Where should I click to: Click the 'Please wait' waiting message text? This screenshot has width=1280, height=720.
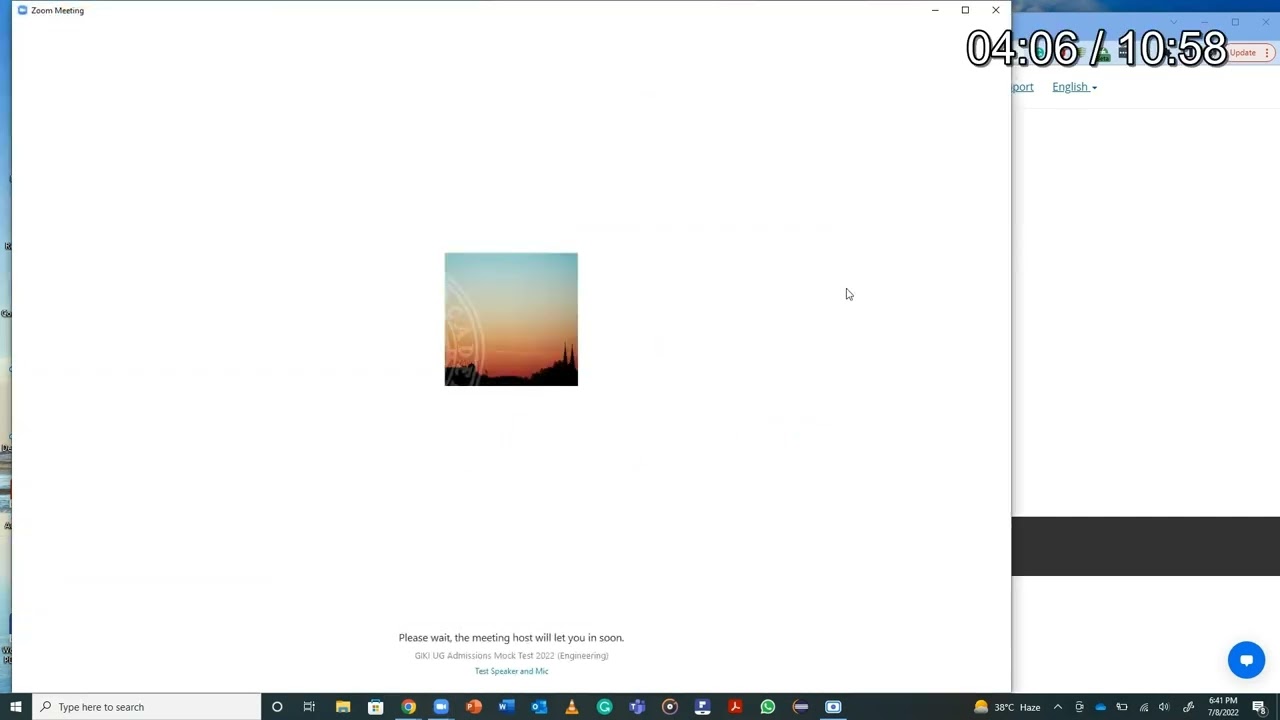[x=511, y=637]
